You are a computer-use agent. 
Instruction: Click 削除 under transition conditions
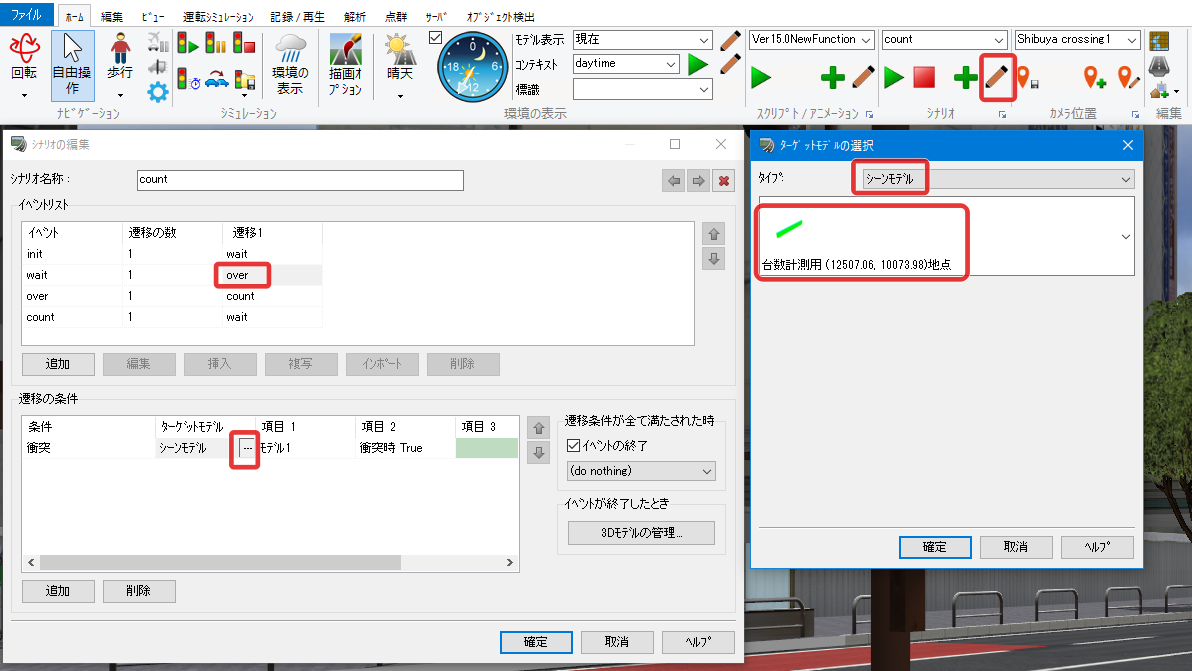click(x=139, y=591)
